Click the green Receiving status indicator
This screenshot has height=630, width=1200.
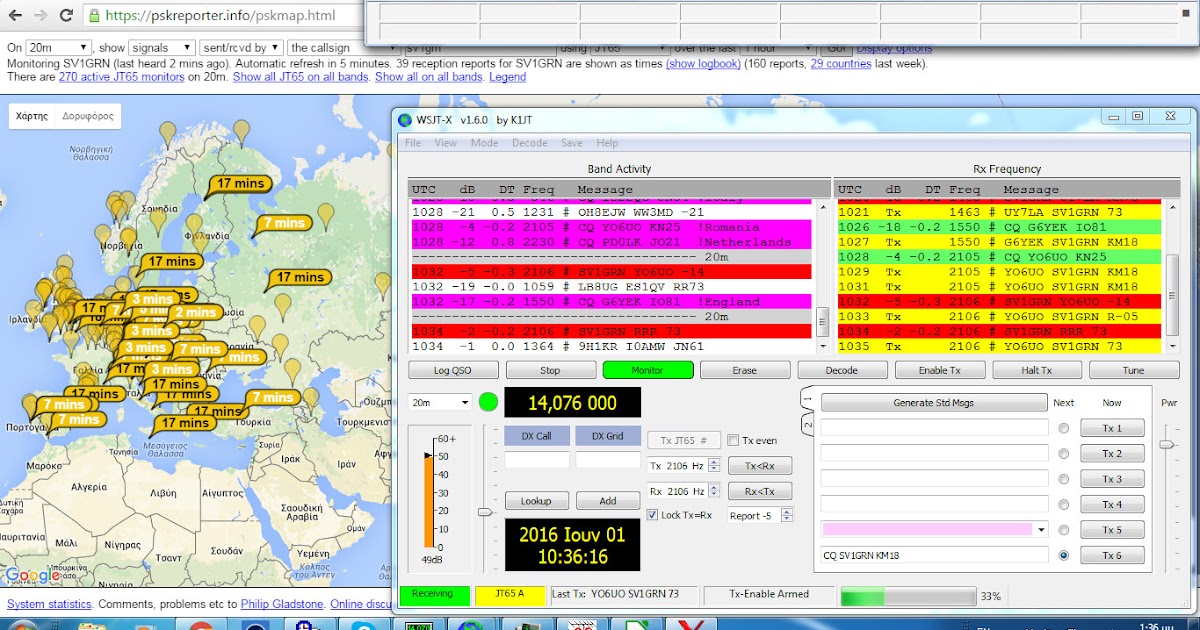click(434, 594)
